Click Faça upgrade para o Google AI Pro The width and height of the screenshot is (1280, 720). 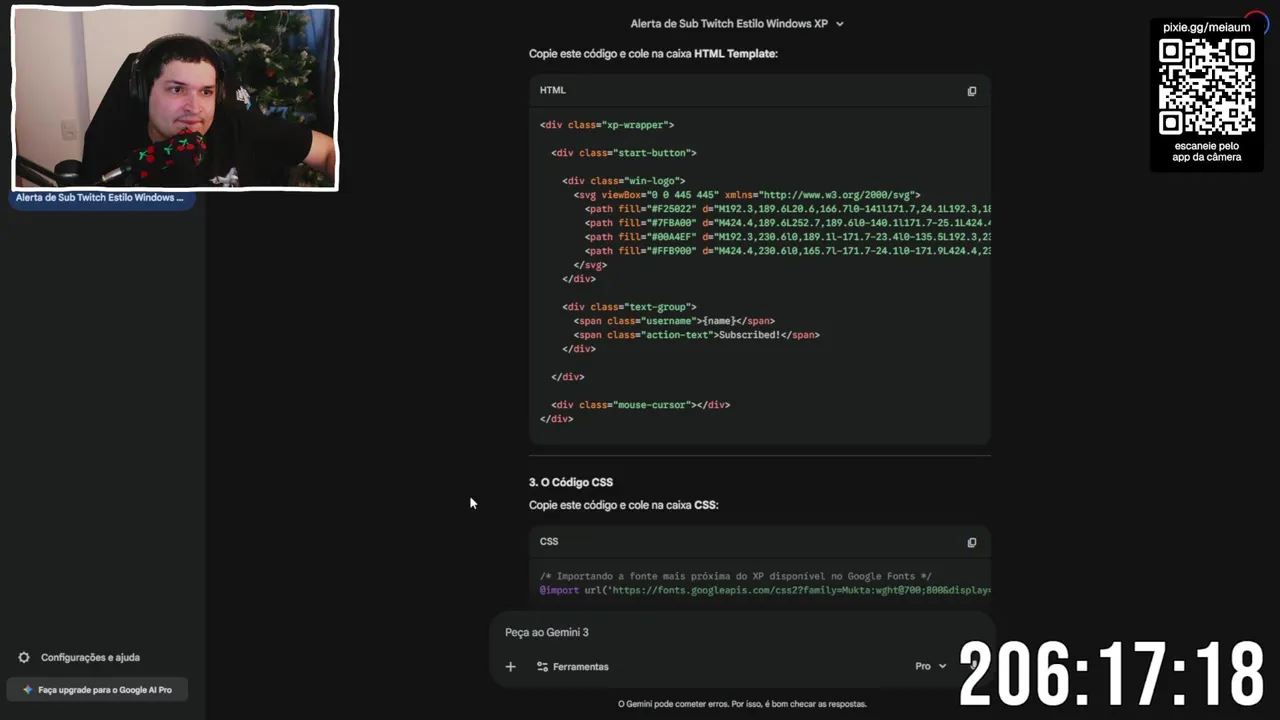[x=97, y=690]
